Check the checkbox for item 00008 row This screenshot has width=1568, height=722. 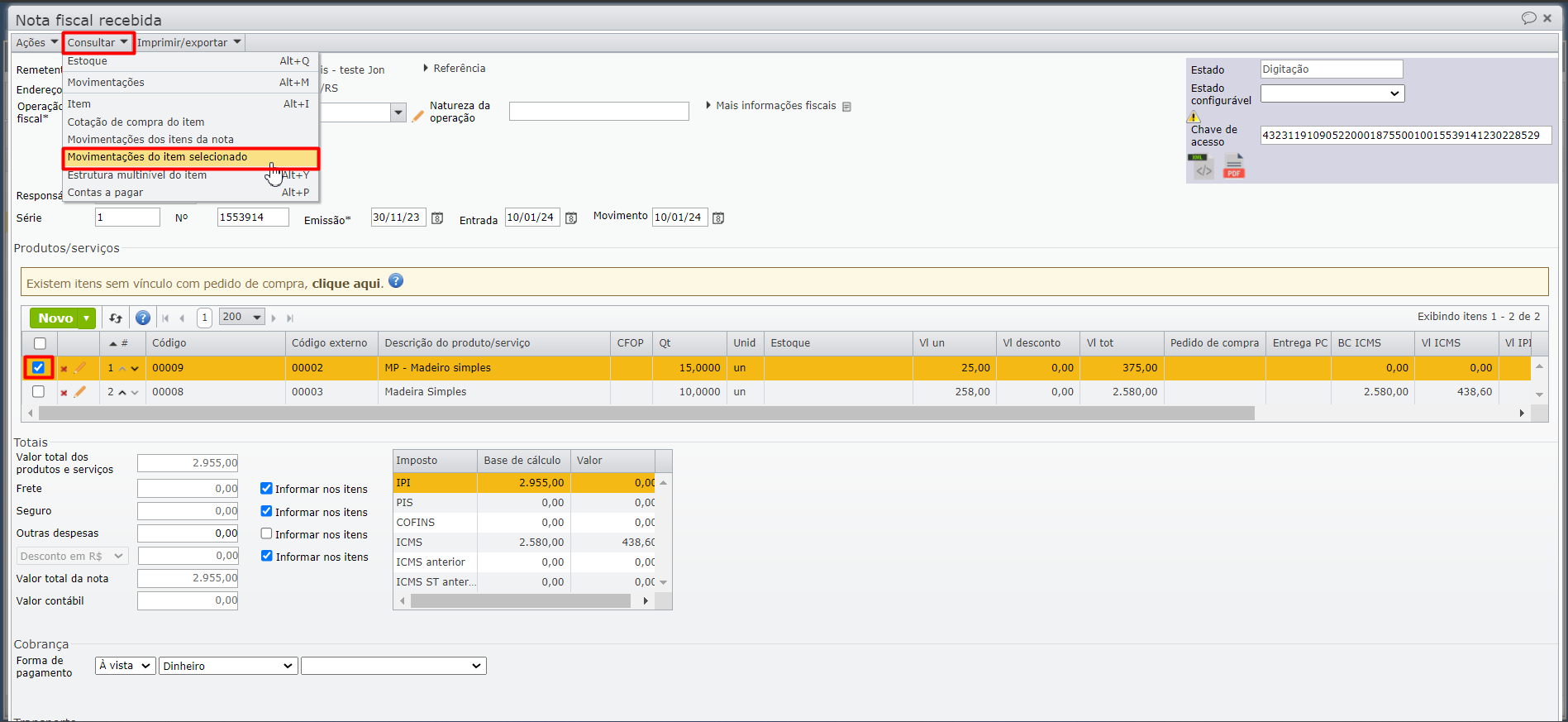point(38,392)
